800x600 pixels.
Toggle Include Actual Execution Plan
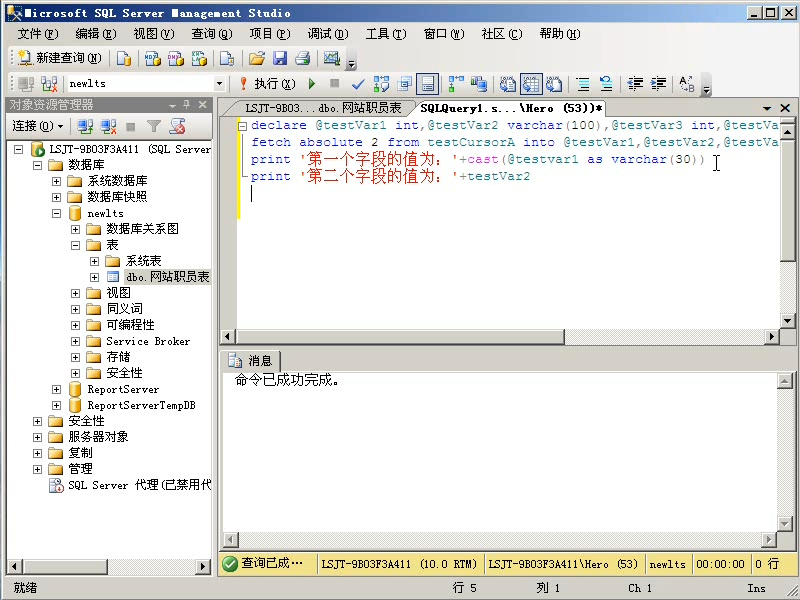click(x=456, y=84)
